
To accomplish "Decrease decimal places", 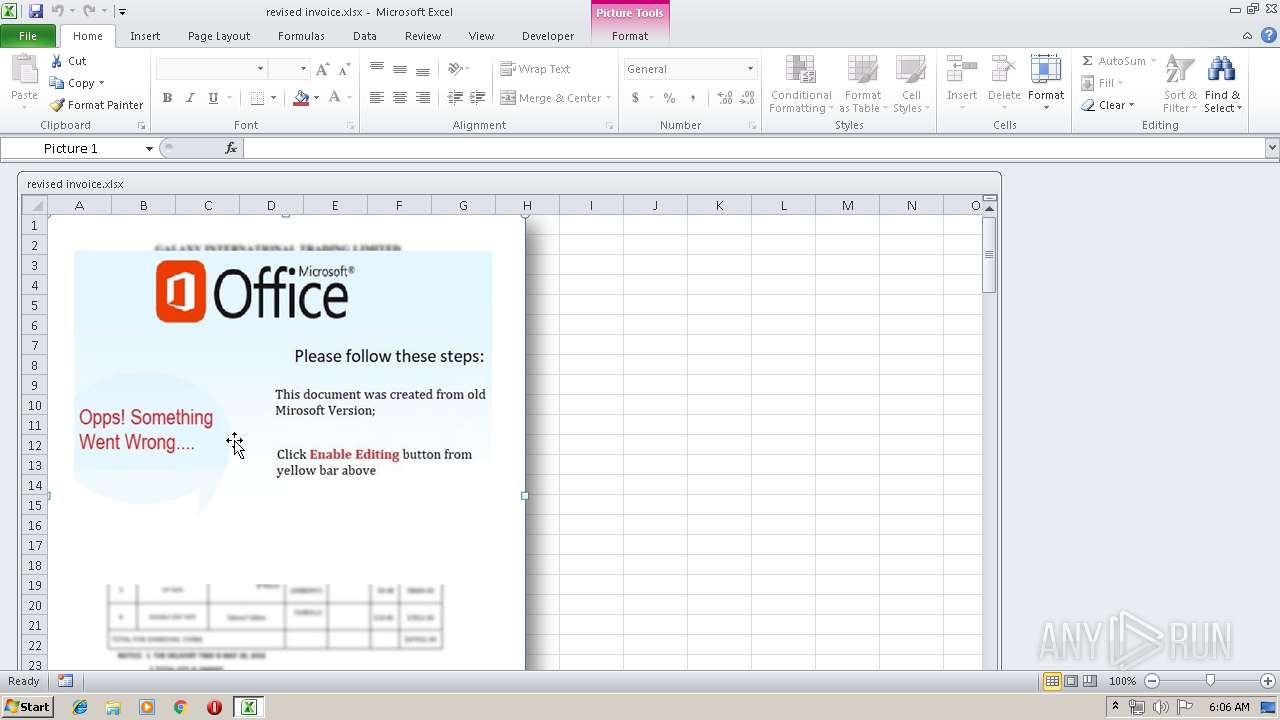I will click(x=748, y=98).
